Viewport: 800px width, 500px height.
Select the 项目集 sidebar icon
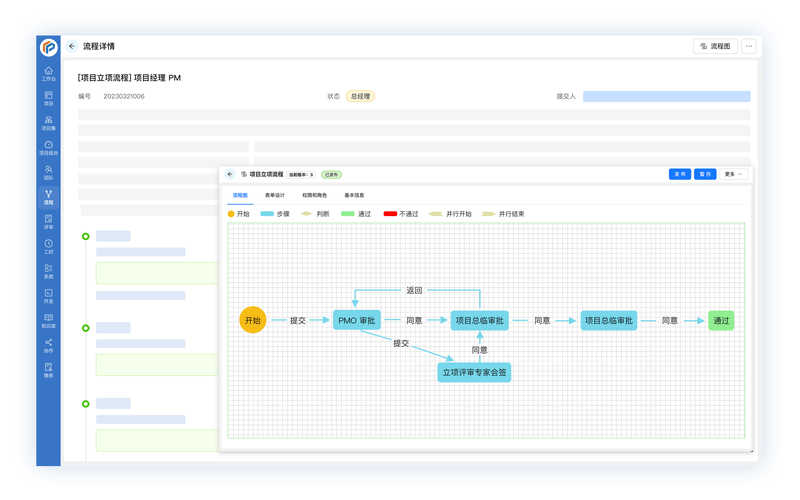48,122
